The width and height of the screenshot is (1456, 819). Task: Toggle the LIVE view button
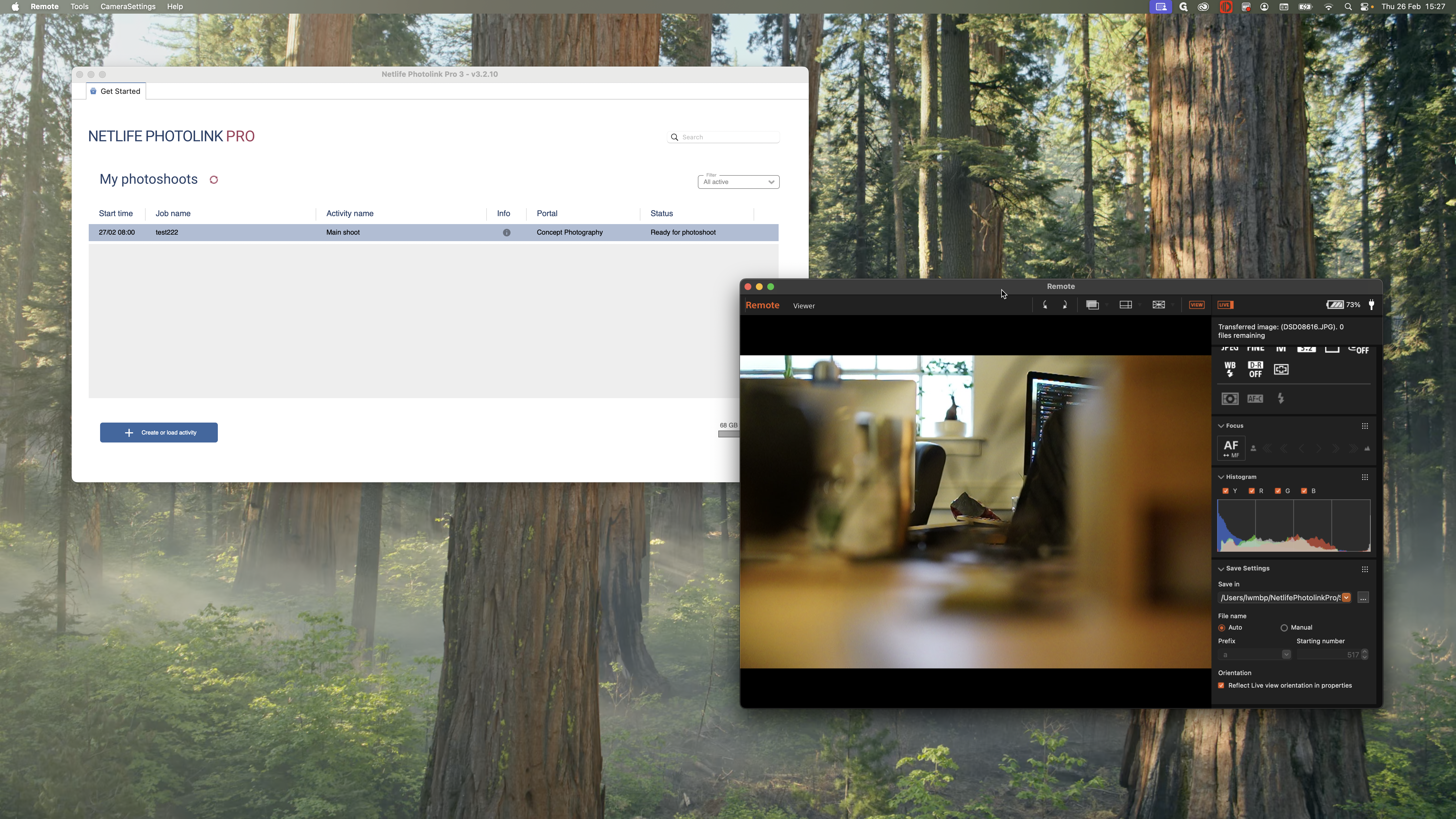coord(1225,305)
